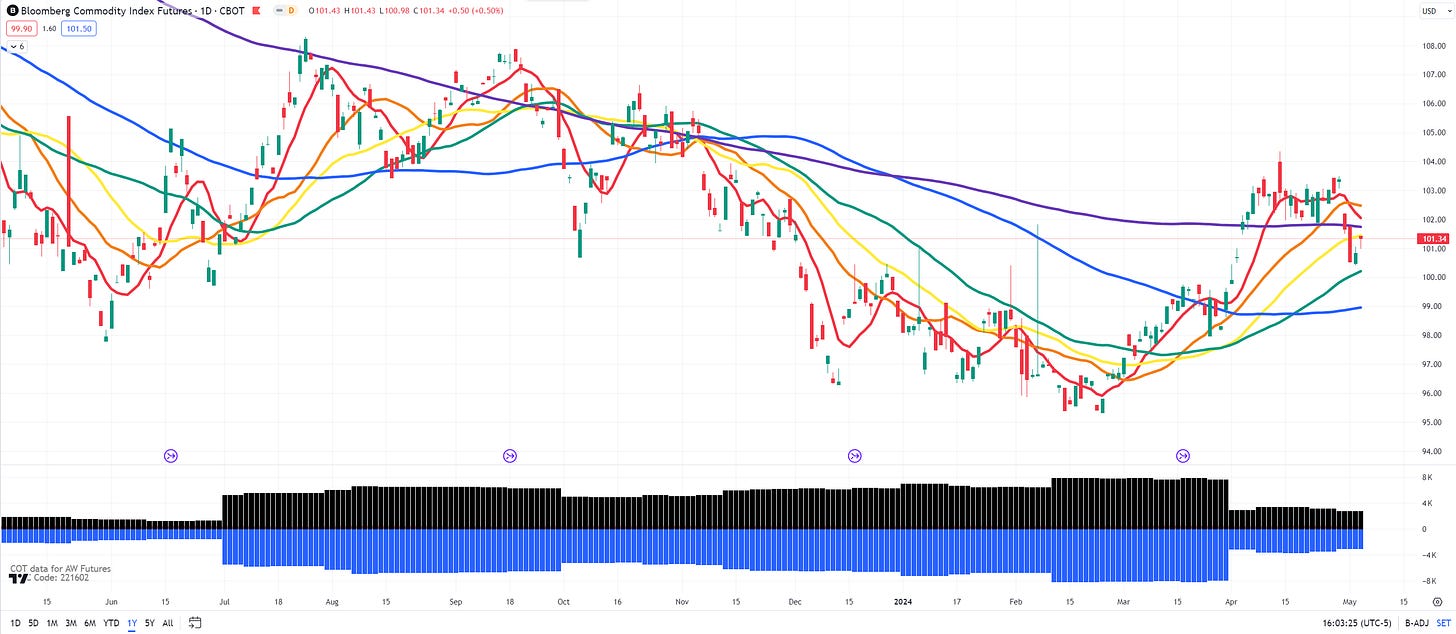The image size is (1456, 634).
Task: Select the 6M time range
Action: (90, 623)
